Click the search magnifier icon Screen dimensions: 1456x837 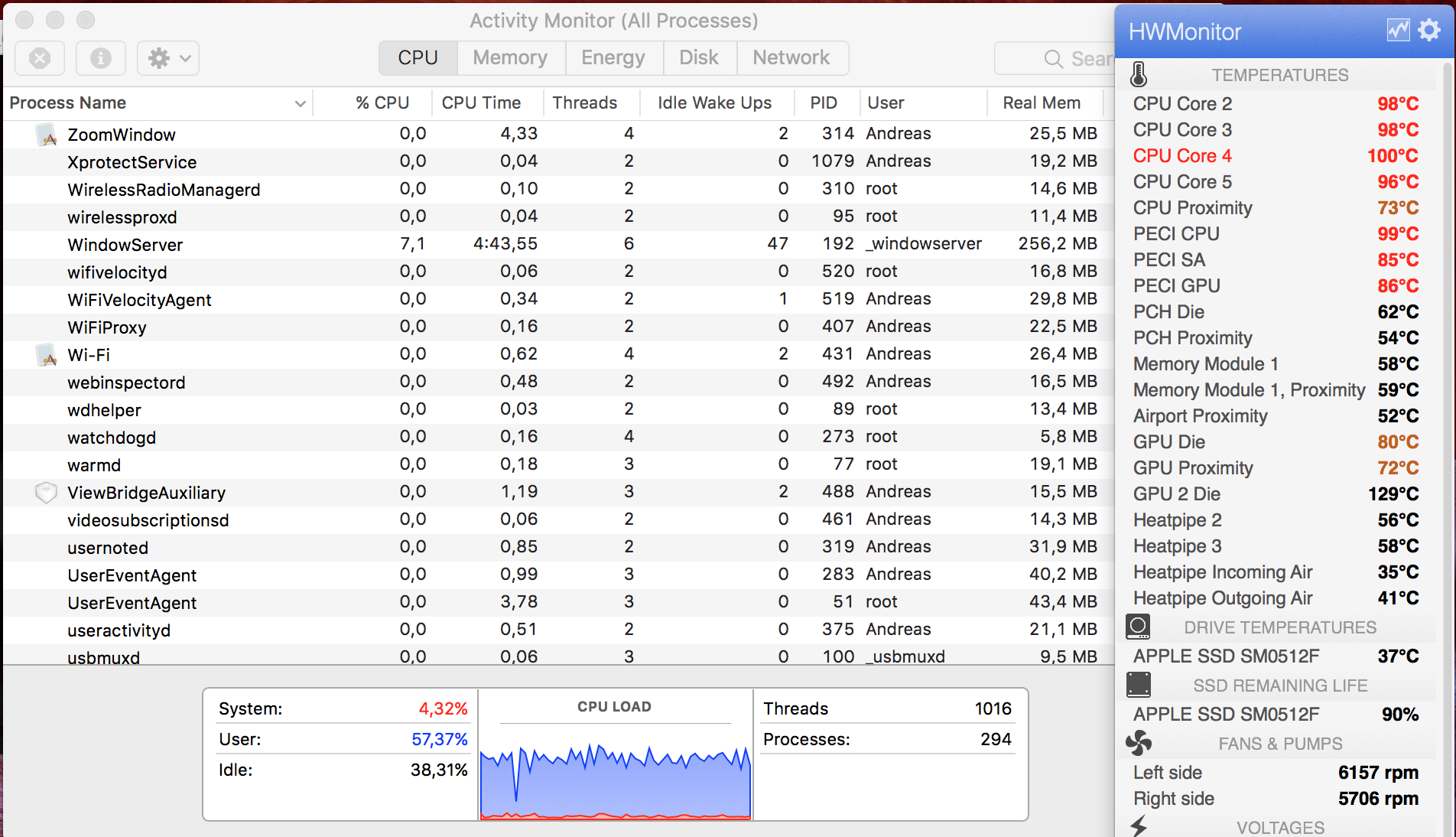tap(1053, 59)
